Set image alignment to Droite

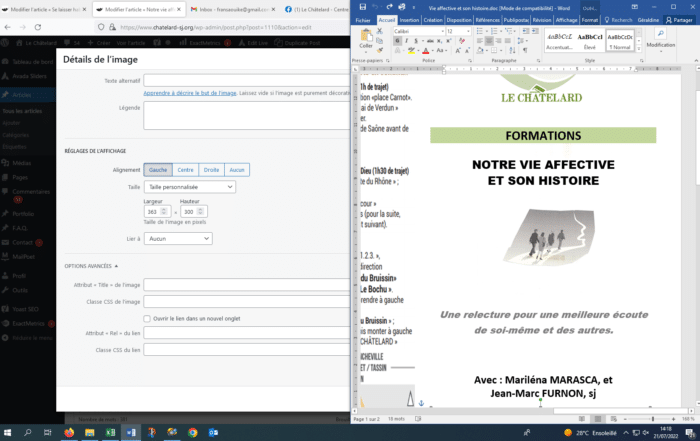coord(211,170)
